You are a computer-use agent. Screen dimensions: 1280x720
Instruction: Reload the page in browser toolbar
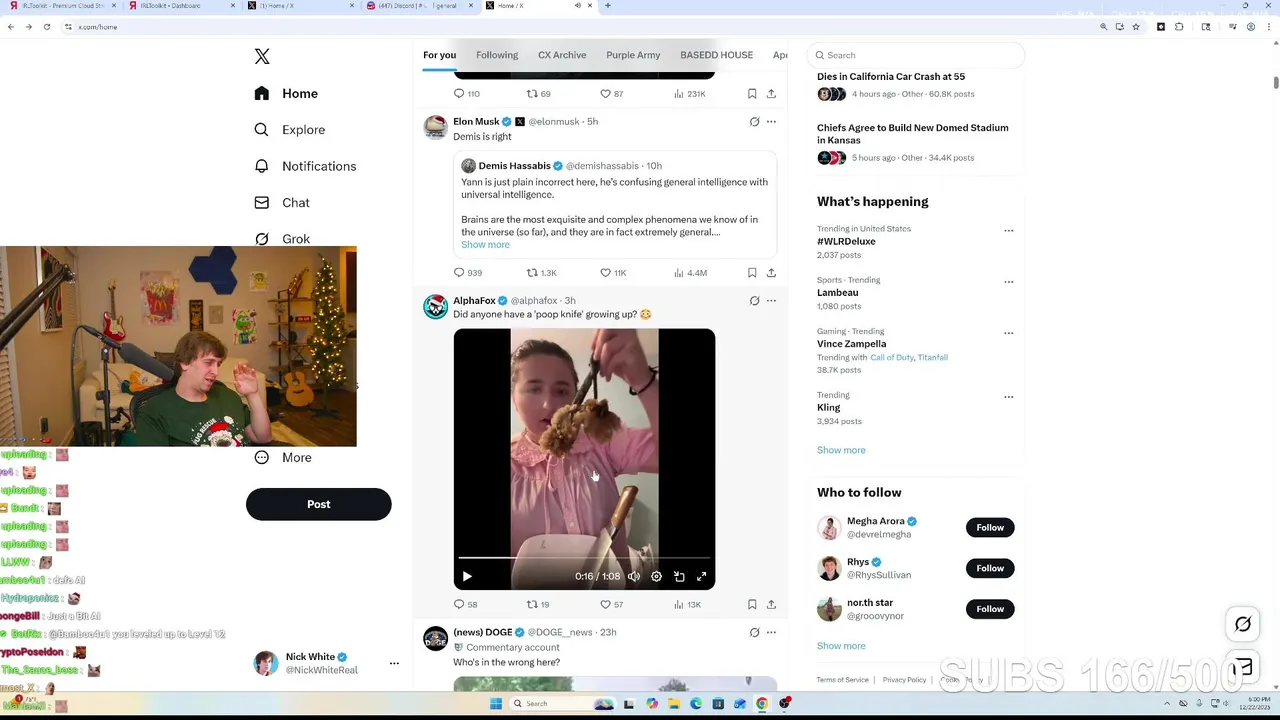pyautogui.click(x=47, y=27)
